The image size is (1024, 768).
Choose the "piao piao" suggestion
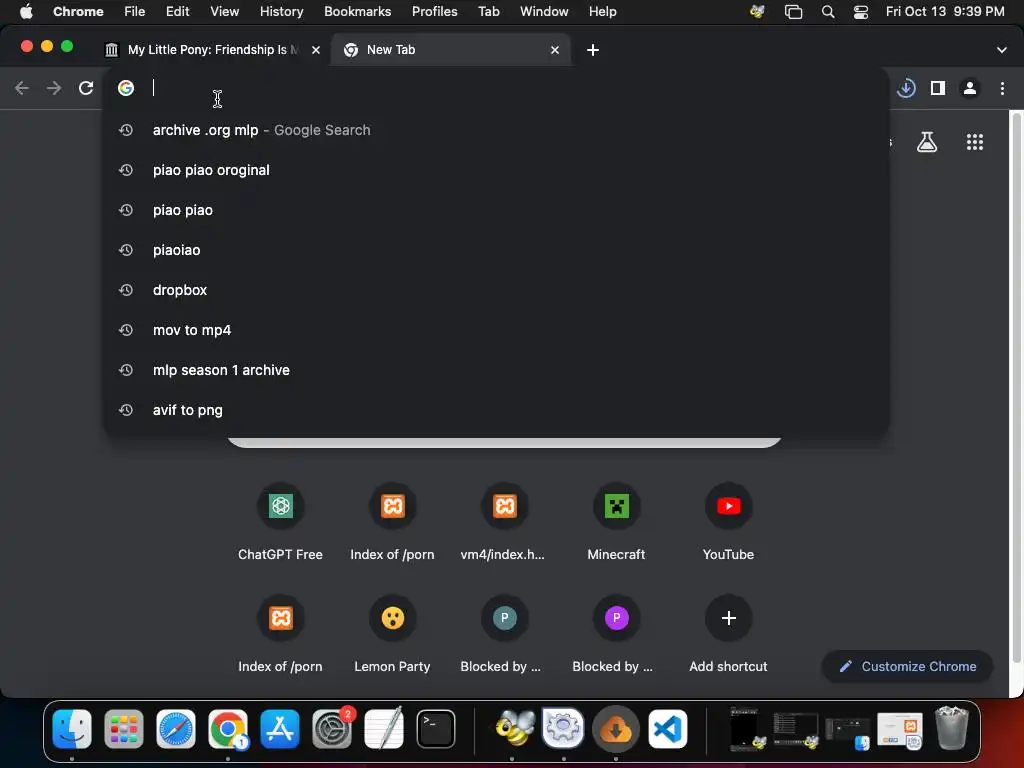click(496, 210)
